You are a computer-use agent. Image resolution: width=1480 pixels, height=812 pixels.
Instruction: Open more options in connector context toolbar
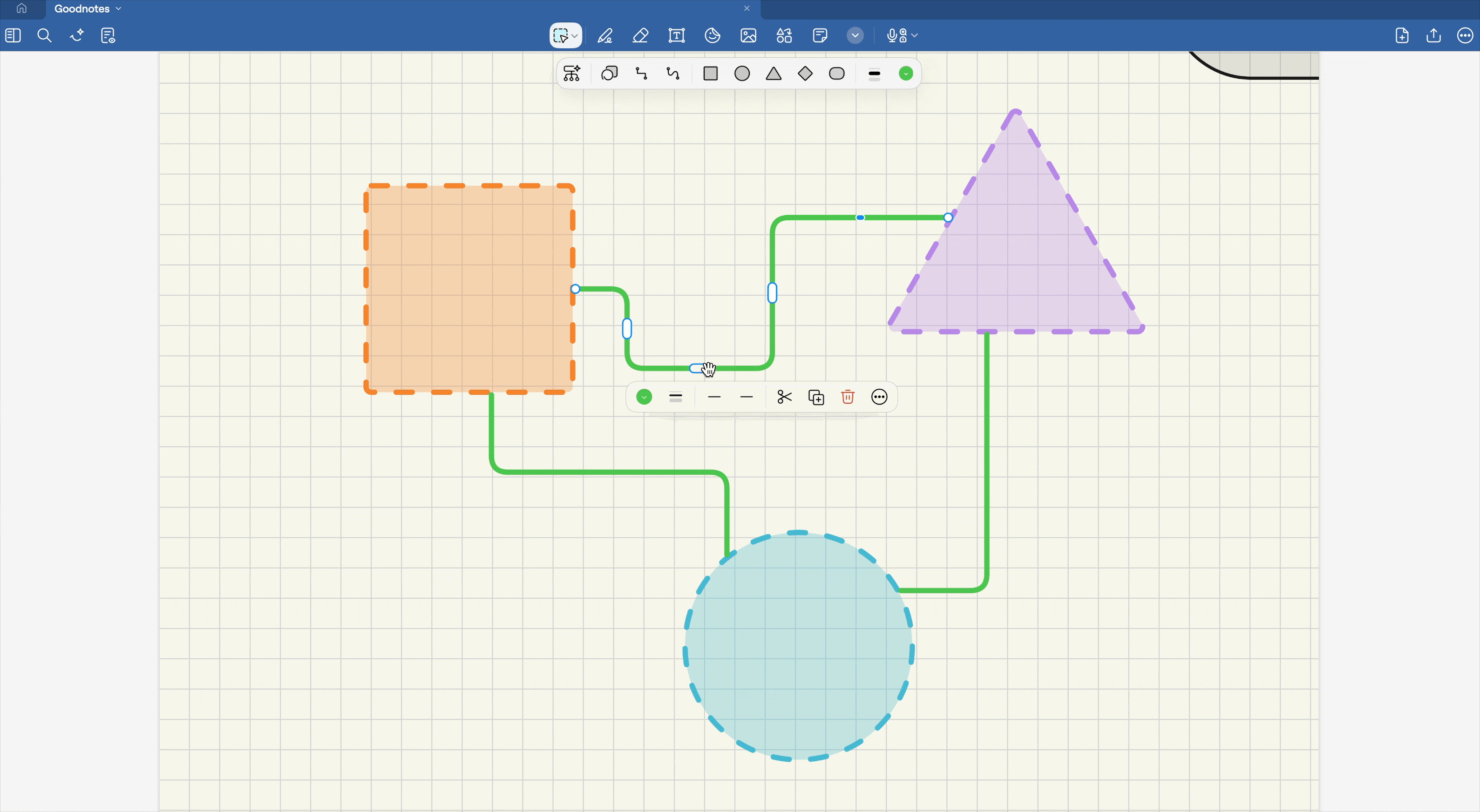[879, 397]
